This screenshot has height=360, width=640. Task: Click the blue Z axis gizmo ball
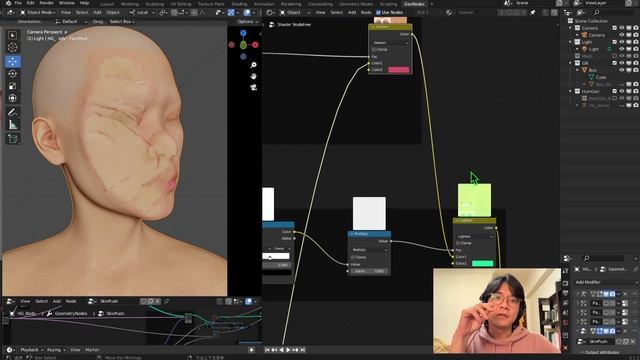tap(243, 33)
